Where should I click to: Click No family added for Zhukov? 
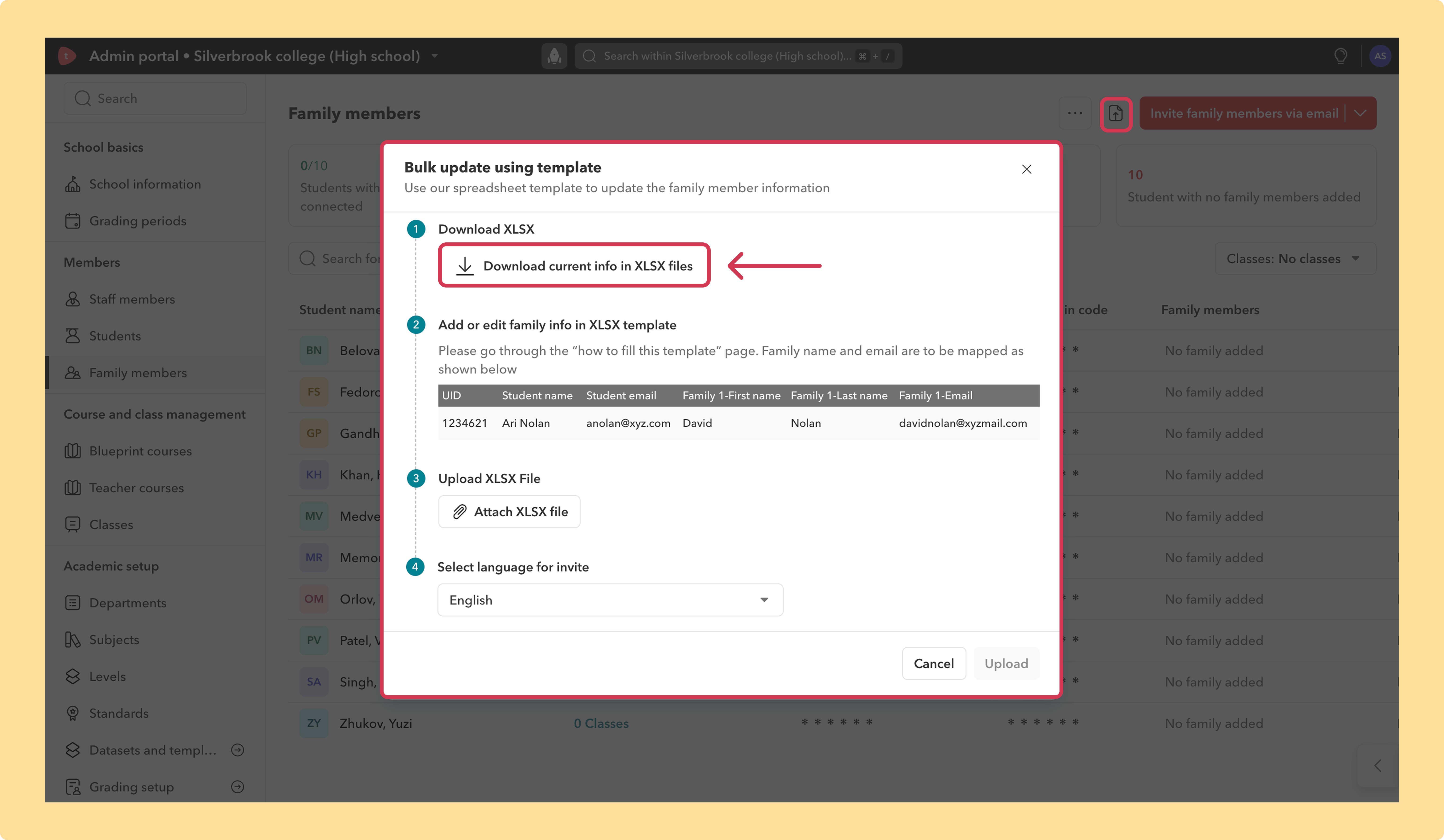pyautogui.click(x=1214, y=724)
